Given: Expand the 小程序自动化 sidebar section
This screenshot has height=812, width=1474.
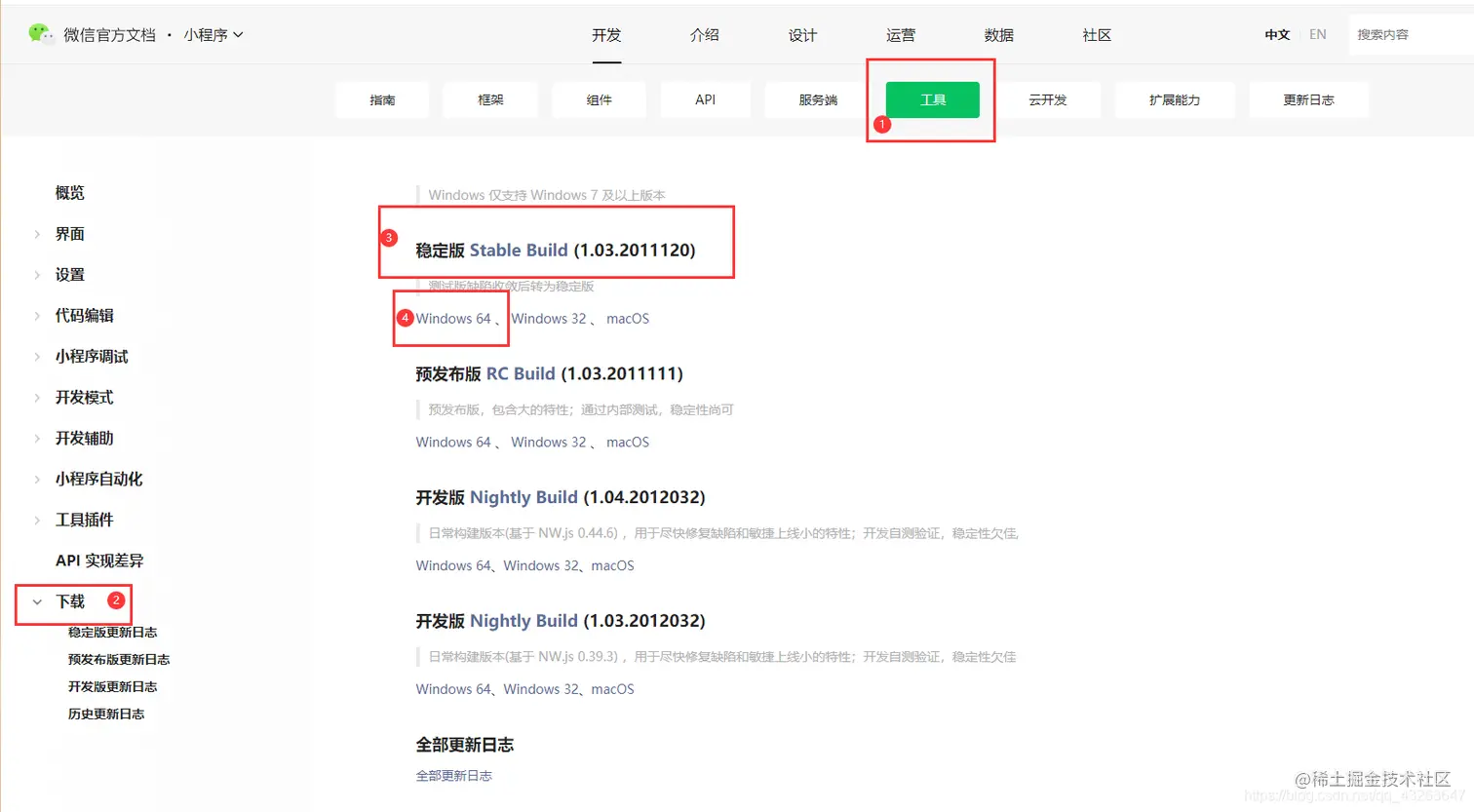Looking at the screenshot, I should coord(98,479).
